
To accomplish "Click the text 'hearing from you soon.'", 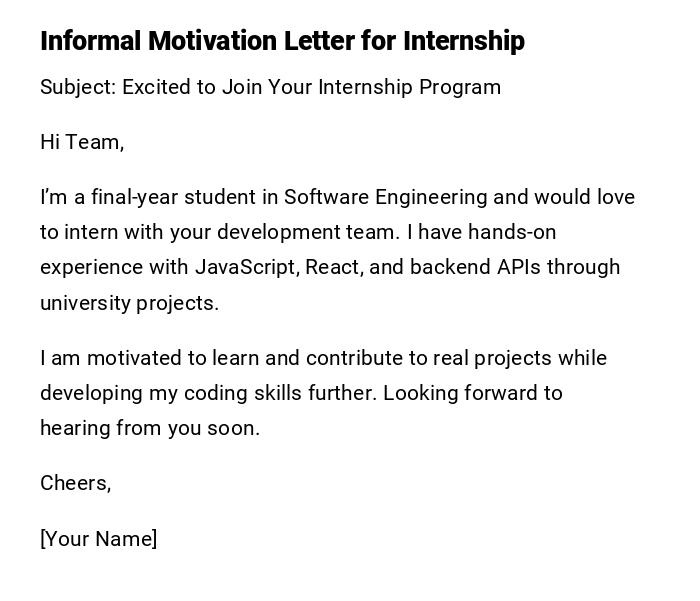I will (150, 428).
